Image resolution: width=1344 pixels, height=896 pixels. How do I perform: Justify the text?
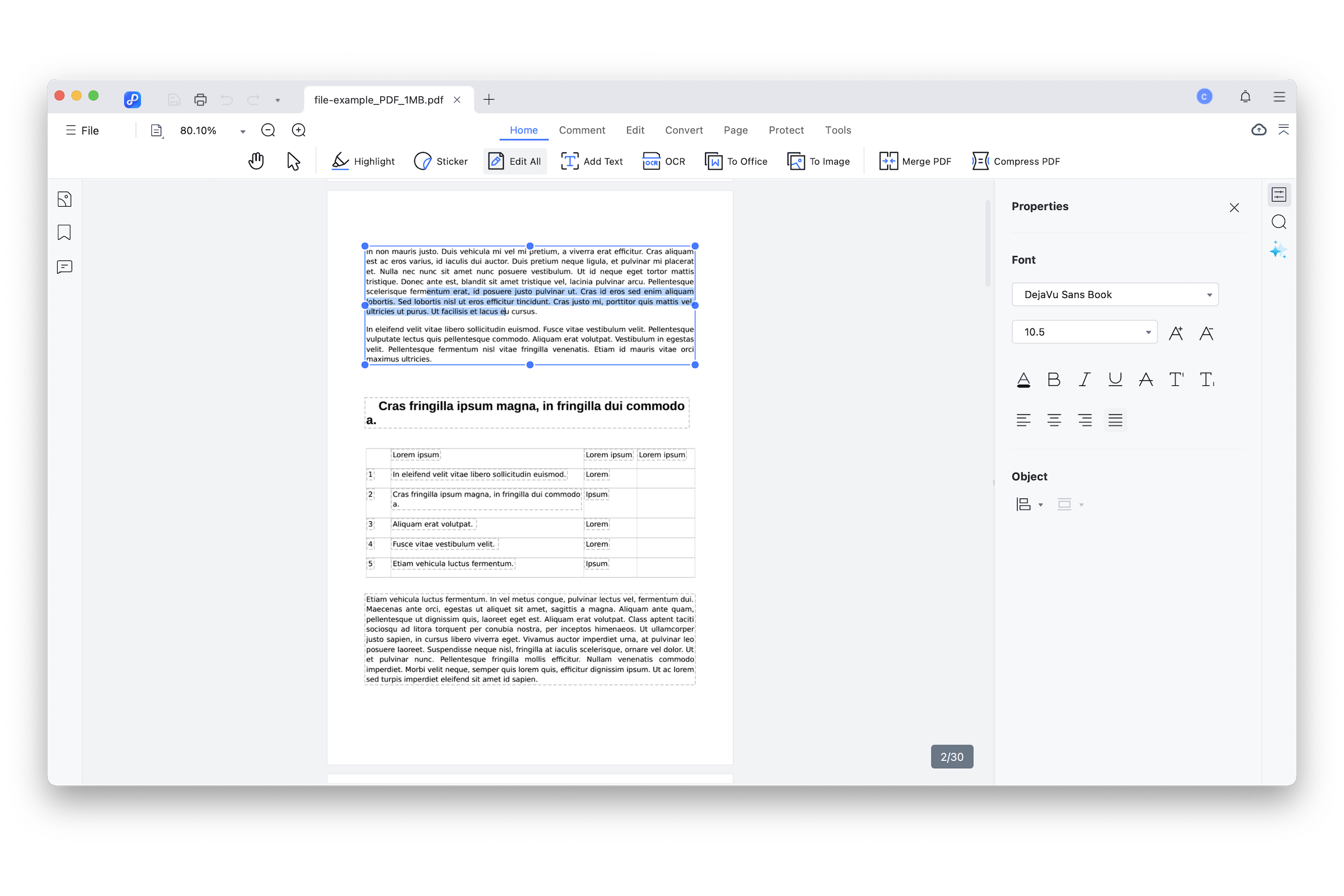(1115, 421)
